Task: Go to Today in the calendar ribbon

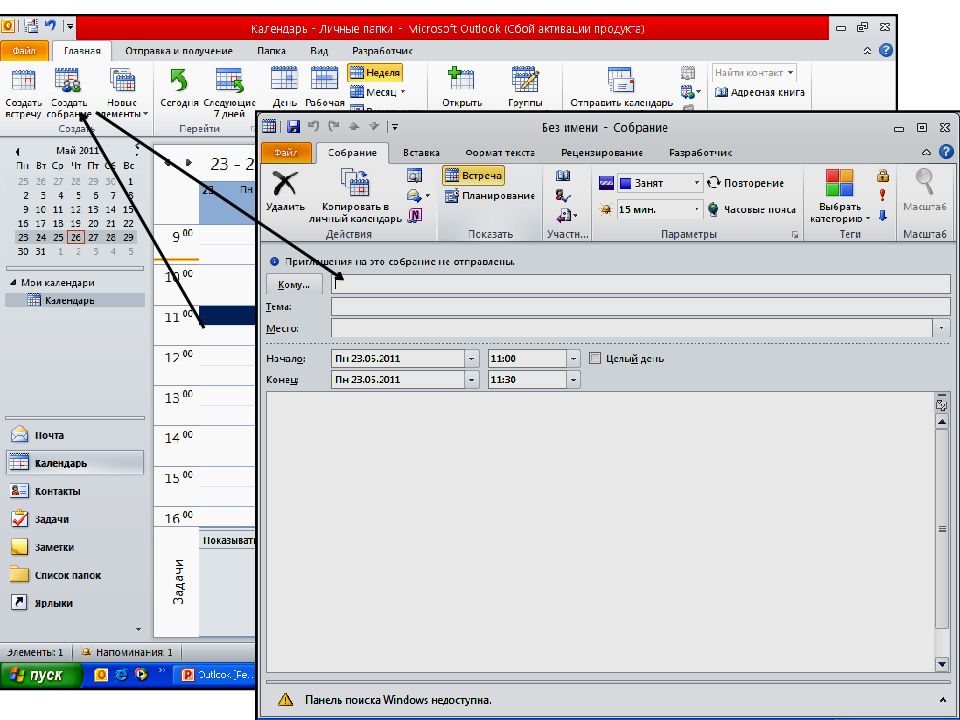Action: [x=179, y=81]
